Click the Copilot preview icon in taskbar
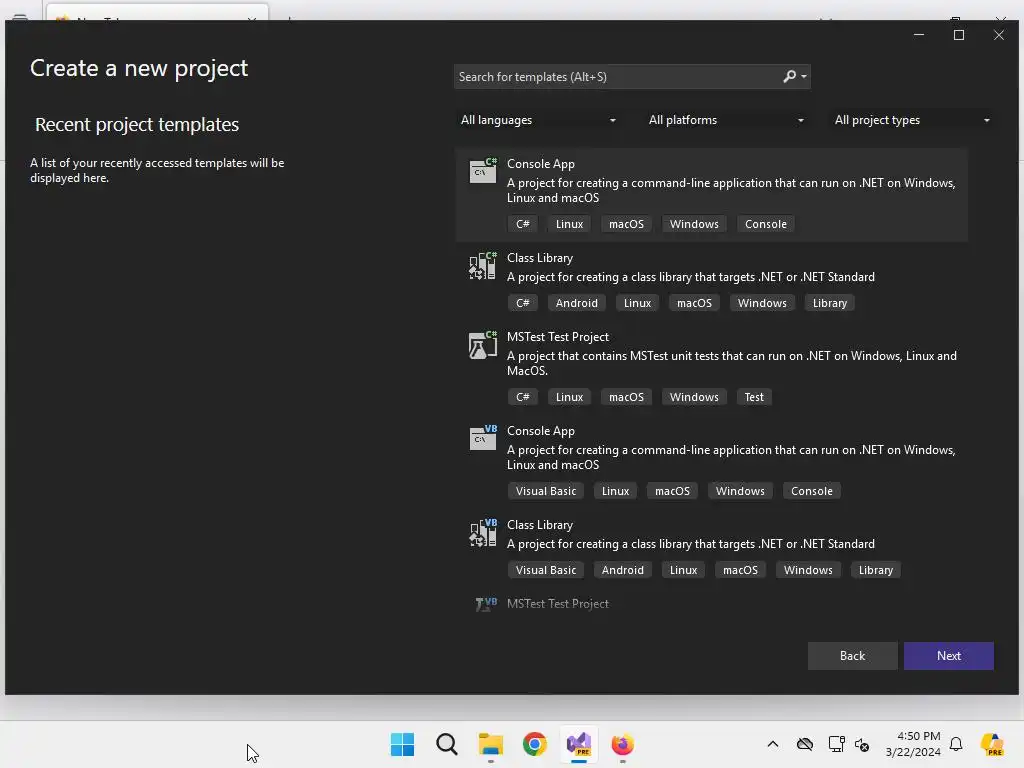The image size is (1024, 768). (x=992, y=744)
